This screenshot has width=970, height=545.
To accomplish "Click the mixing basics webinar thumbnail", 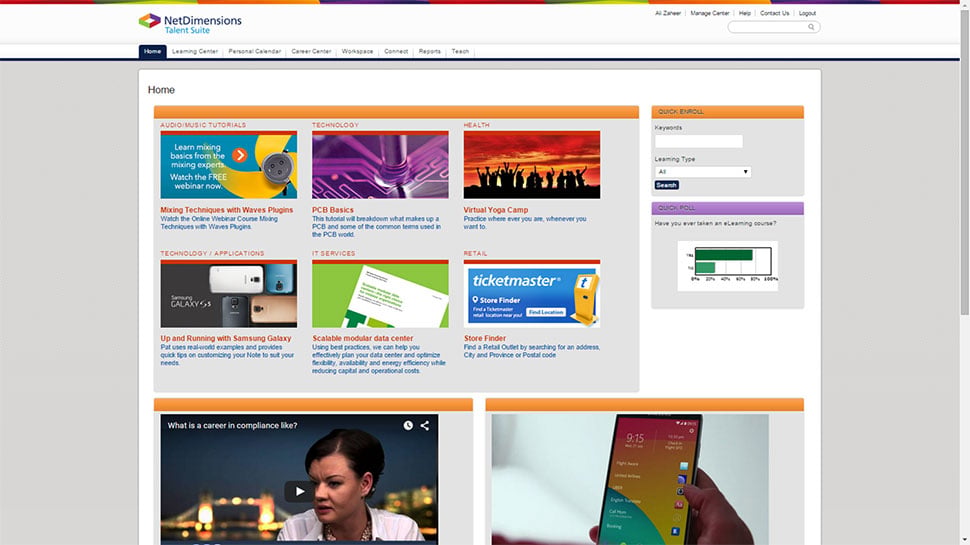I will 229,165.
